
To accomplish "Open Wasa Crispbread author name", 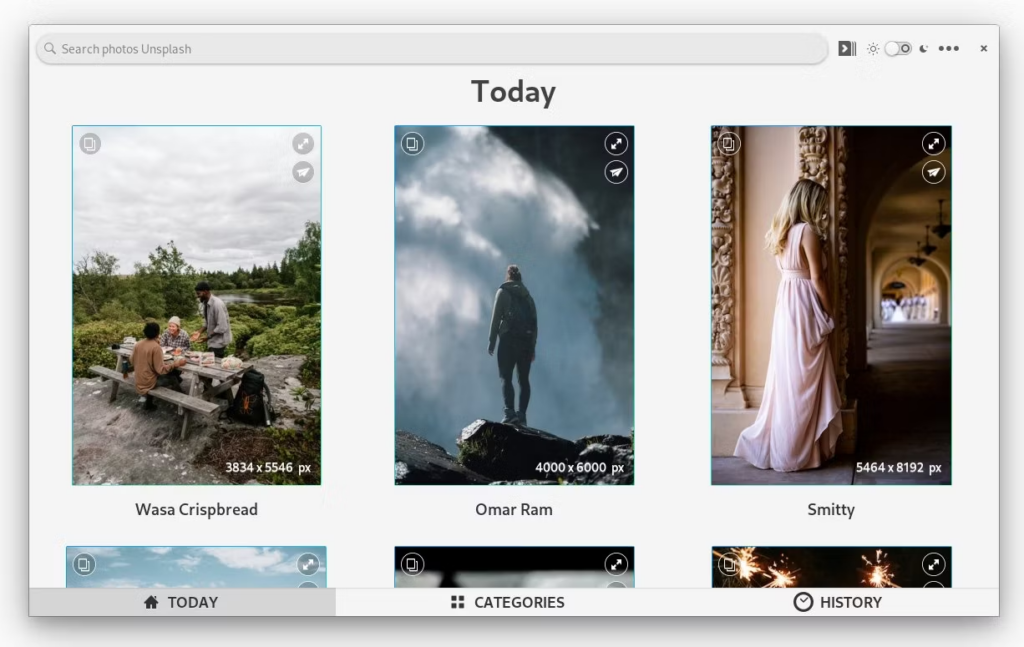I will click(197, 509).
